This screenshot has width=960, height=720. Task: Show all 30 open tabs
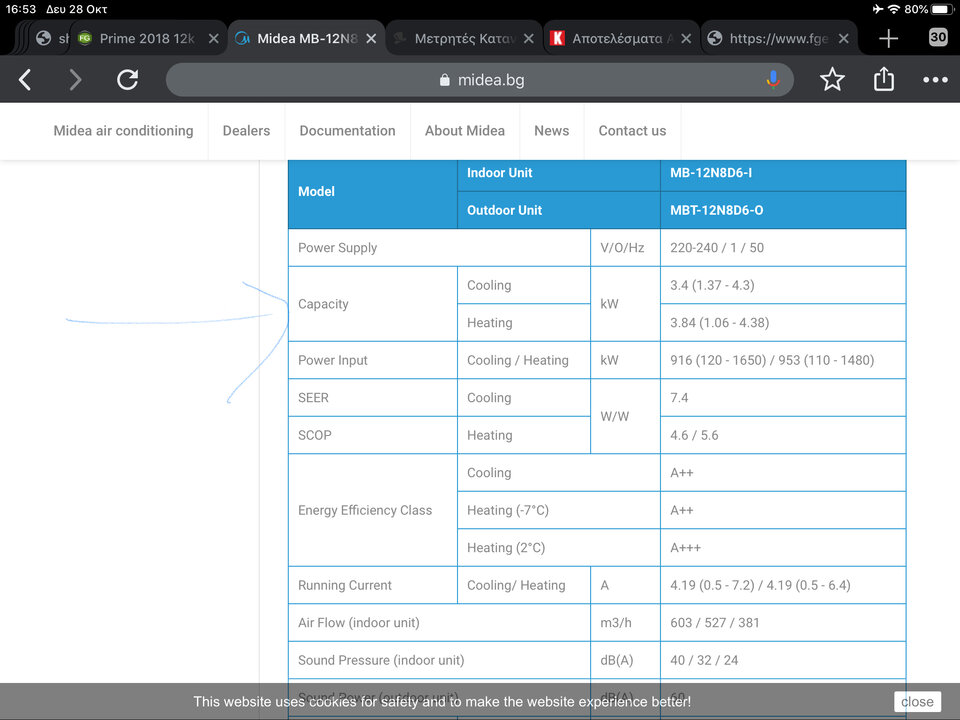coord(937,37)
